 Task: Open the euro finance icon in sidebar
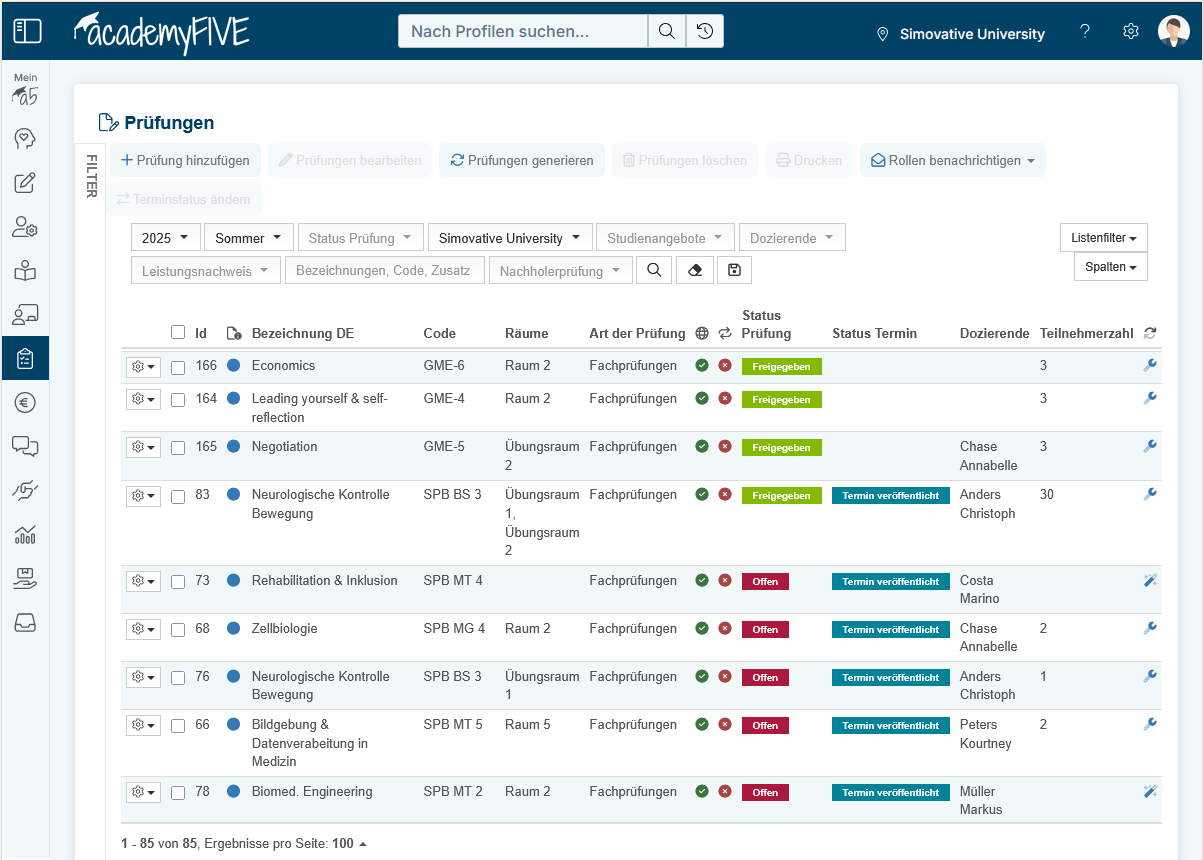coord(25,403)
